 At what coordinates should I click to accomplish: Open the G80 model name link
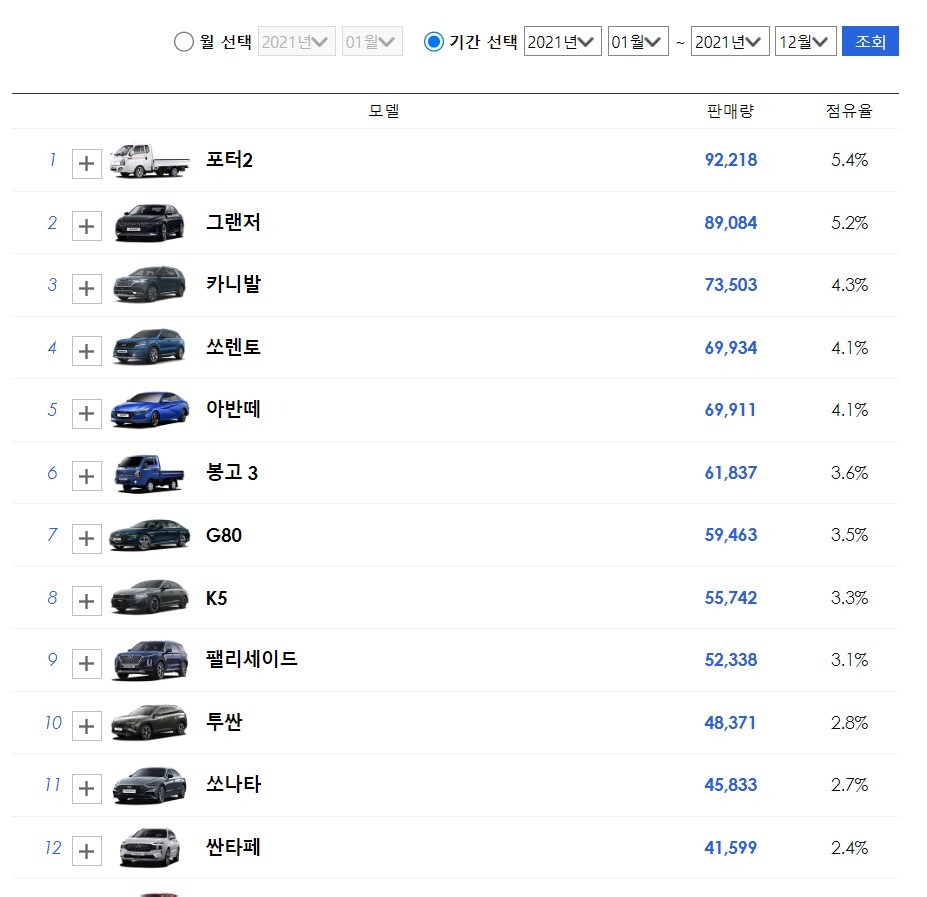click(x=223, y=535)
